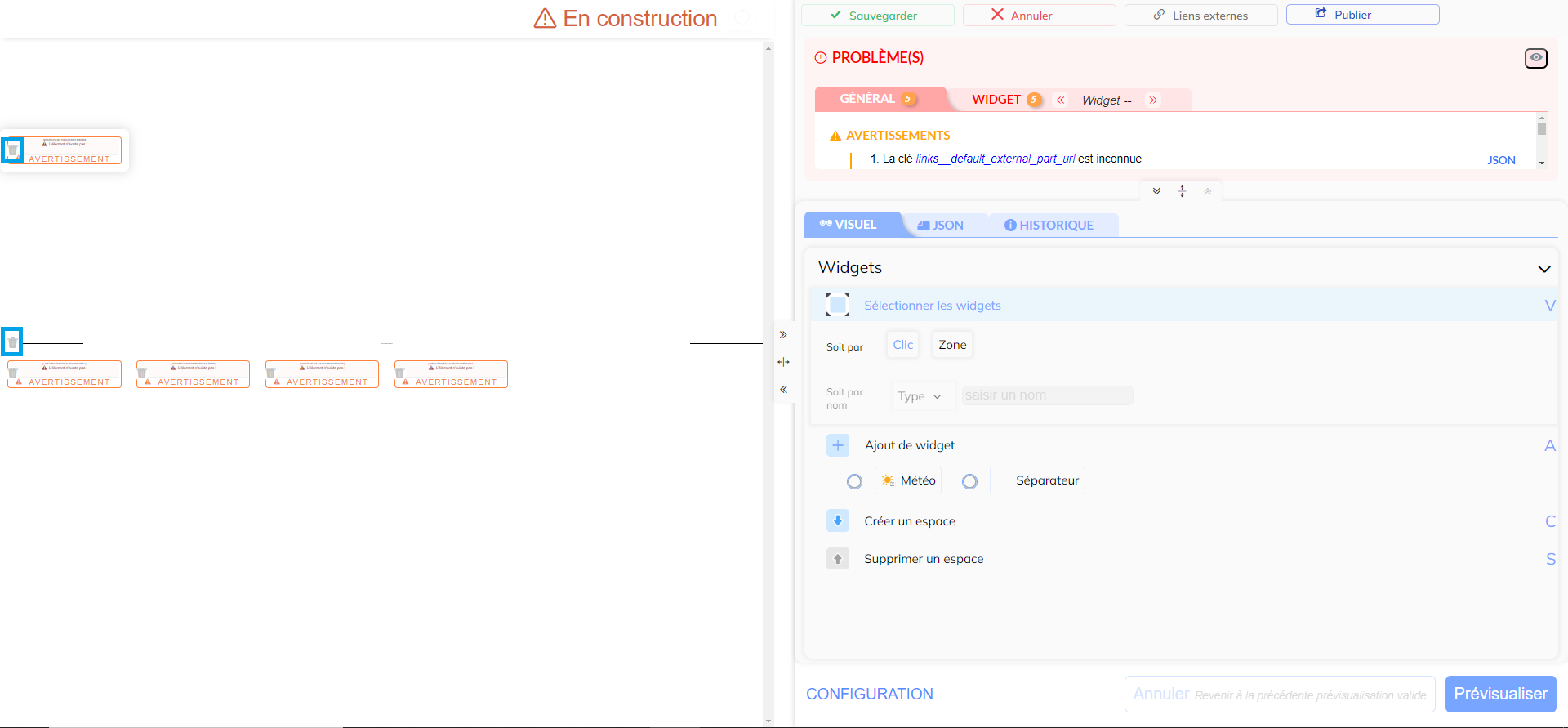Image resolution: width=1568 pixels, height=728 pixels.
Task: Click the next widget double-chevron arrow
Action: pyautogui.click(x=1153, y=100)
